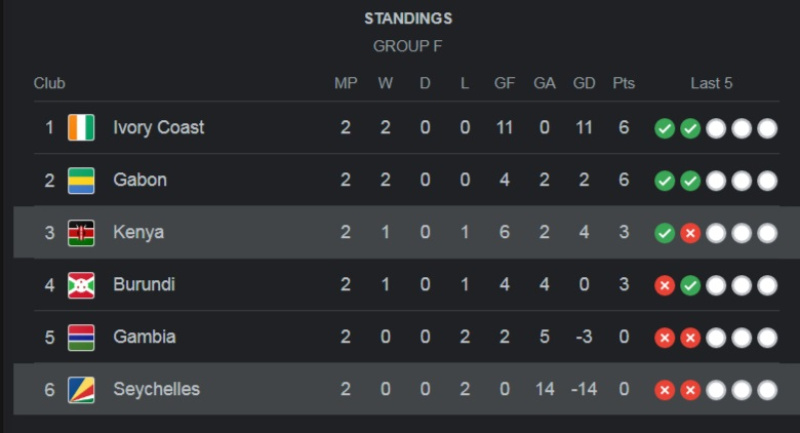The image size is (800, 433).
Task: Click Gabon's last empty match circle
Action: pos(767,181)
